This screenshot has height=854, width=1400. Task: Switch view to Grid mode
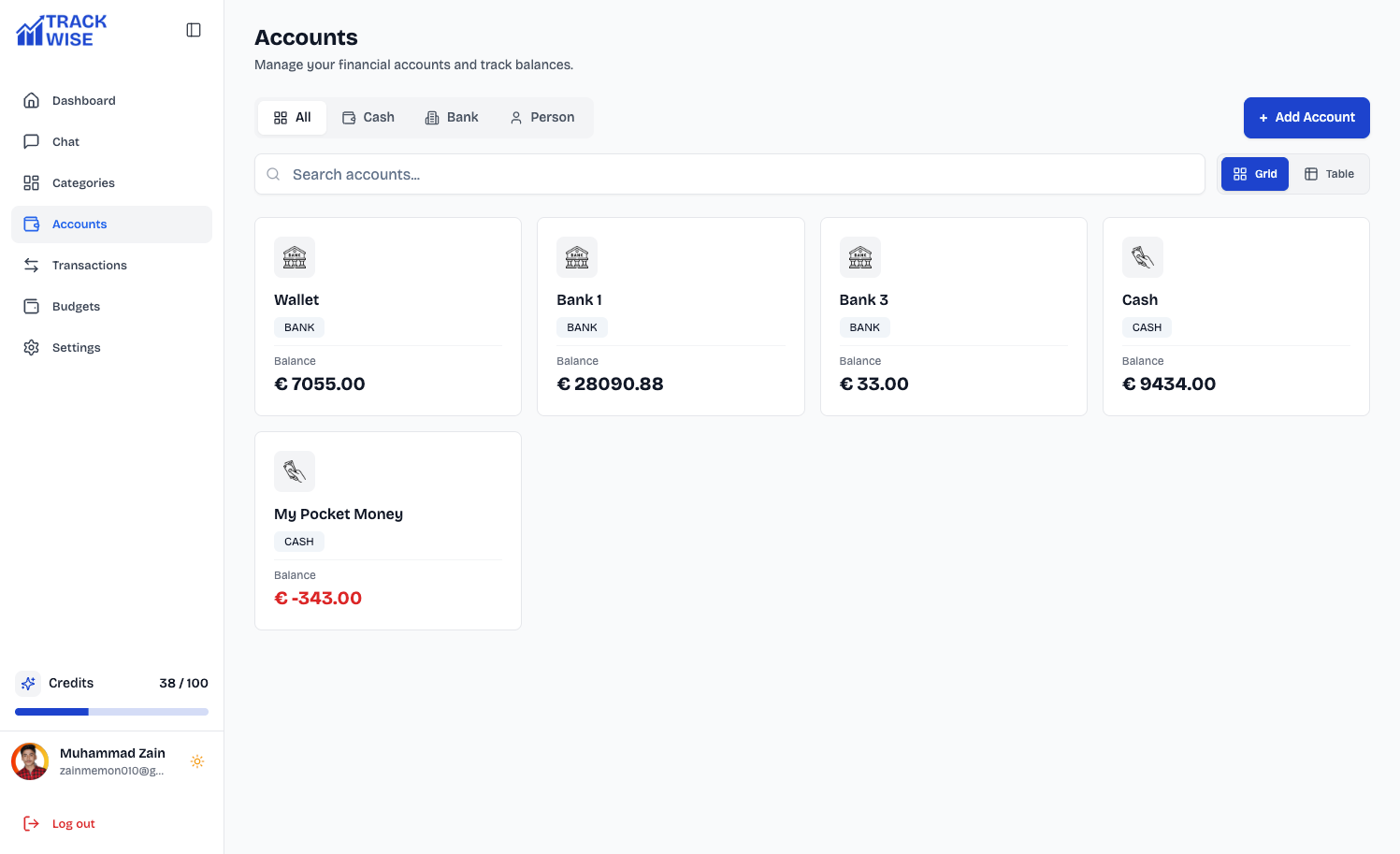(x=1254, y=173)
